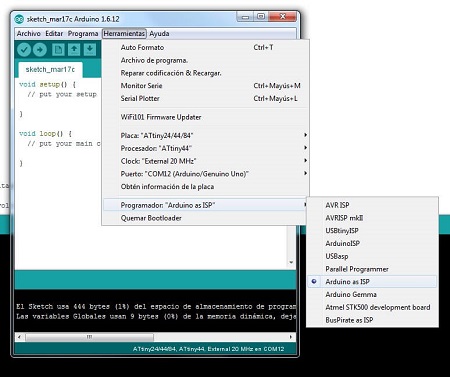Image resolution: width=450 pixels, height=377 pixels.
Task: Maximize the Arduino window
Action: pos(261,17)
